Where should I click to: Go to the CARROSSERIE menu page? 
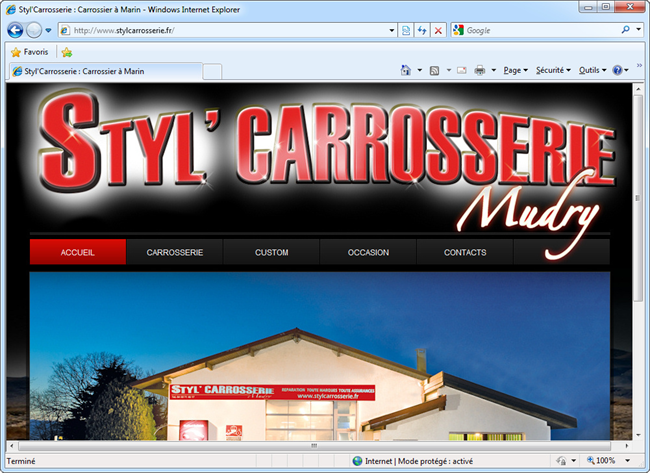click(x=174, y=253)
